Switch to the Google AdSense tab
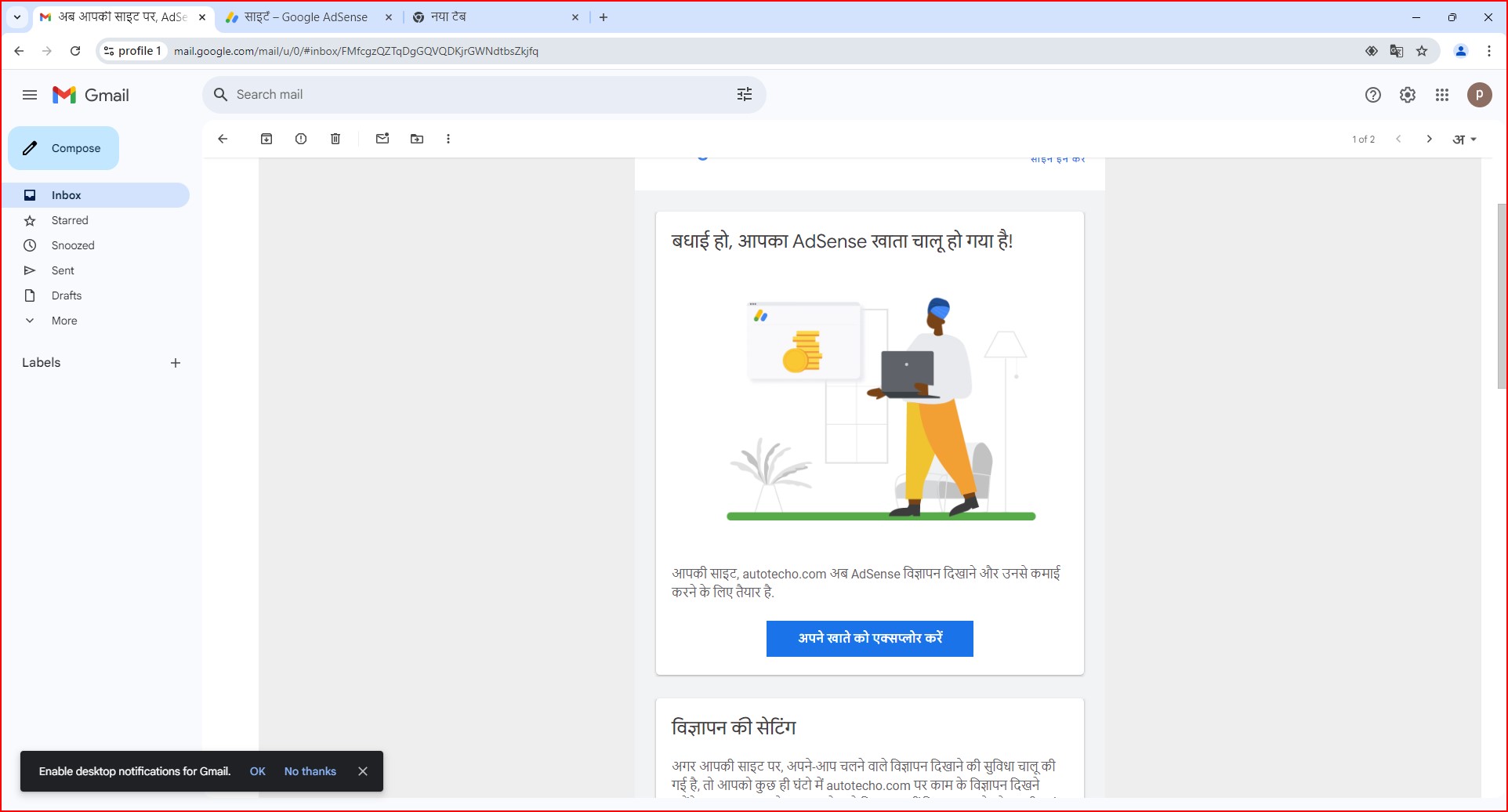Viewport: 1508px width, 812px height. click(306, 17)
